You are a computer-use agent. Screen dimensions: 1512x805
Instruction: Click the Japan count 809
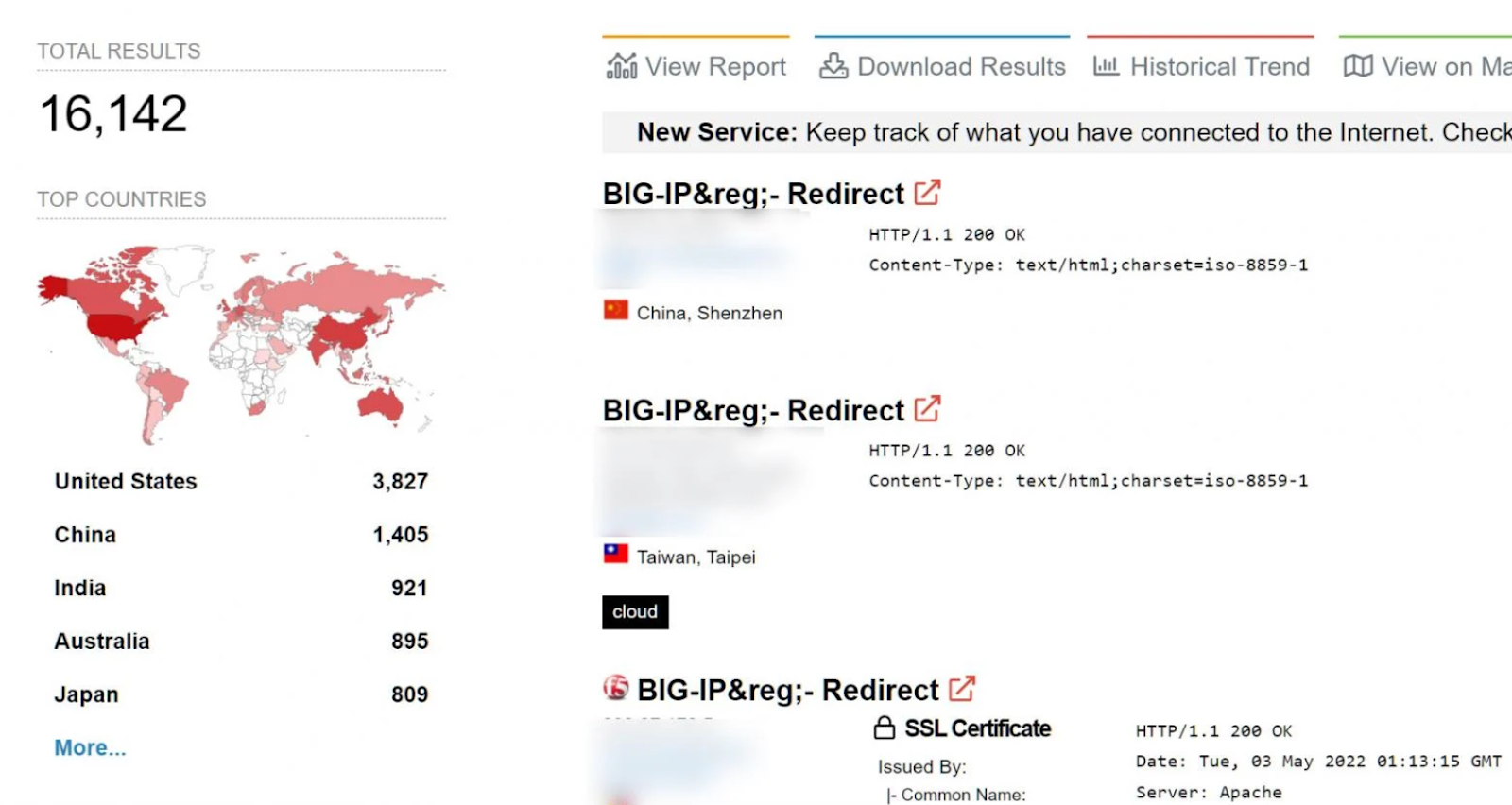coord(410,694)
